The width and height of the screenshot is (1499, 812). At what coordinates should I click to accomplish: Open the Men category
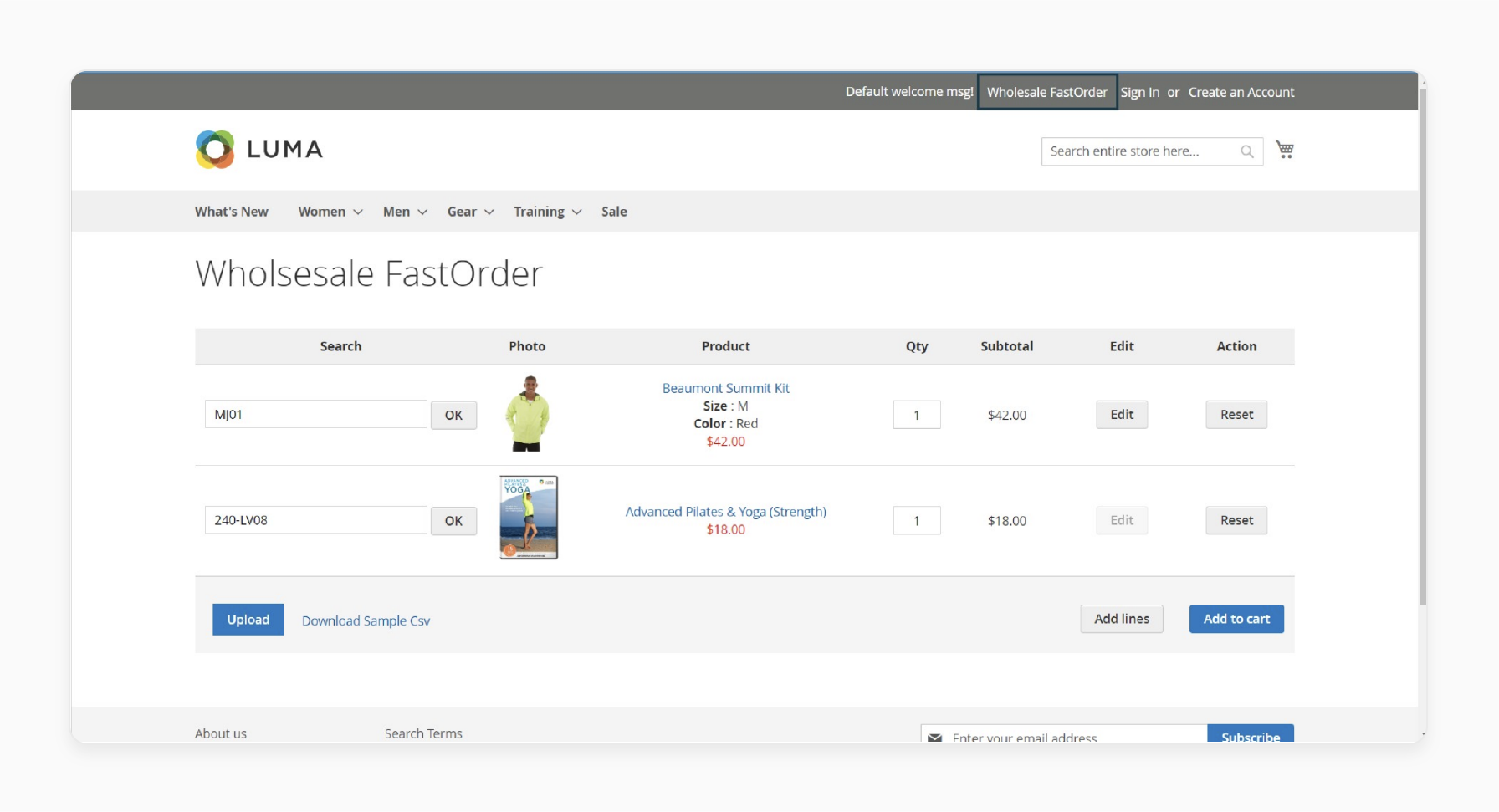[396, 212]
